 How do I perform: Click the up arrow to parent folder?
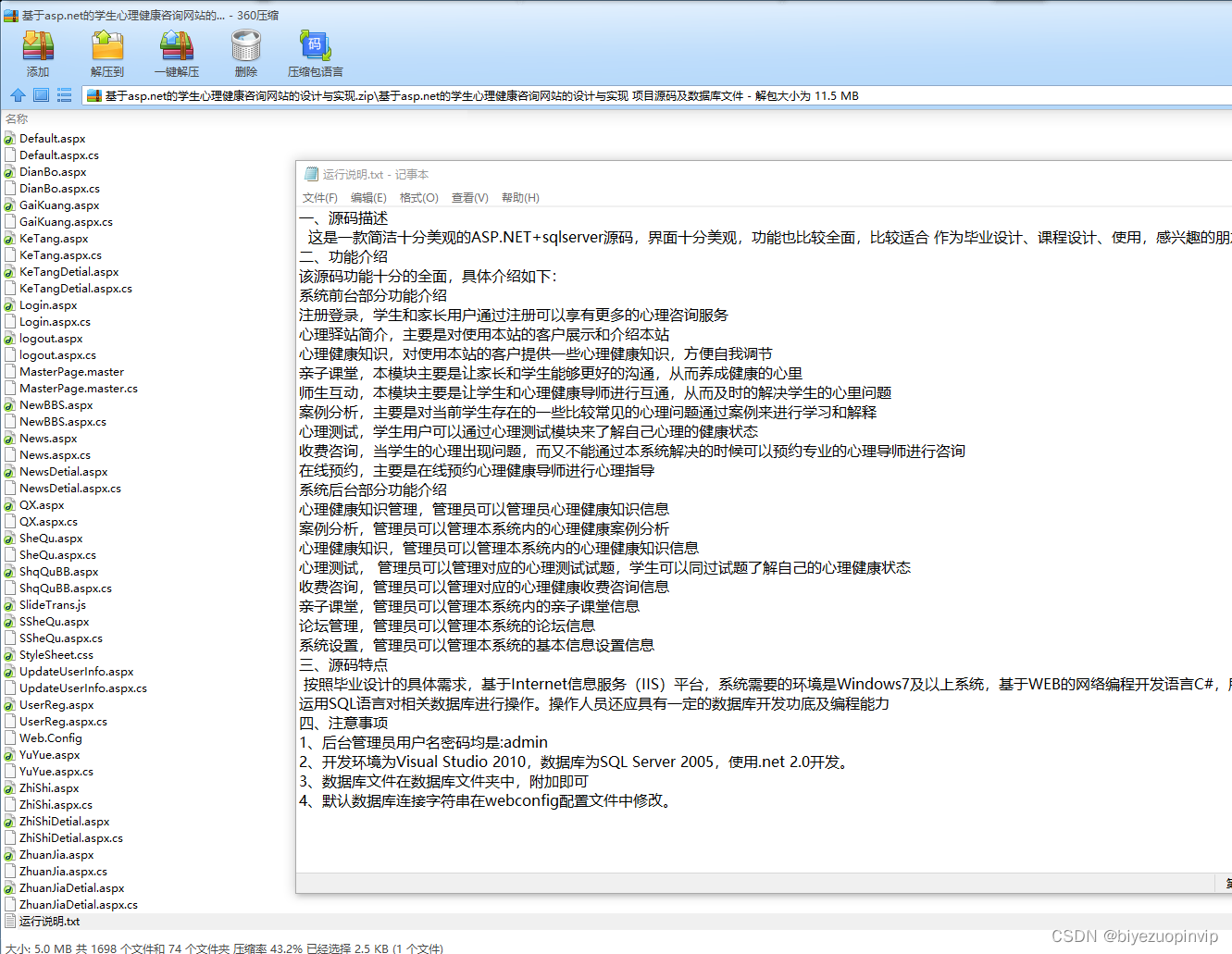tap(19, 95)
